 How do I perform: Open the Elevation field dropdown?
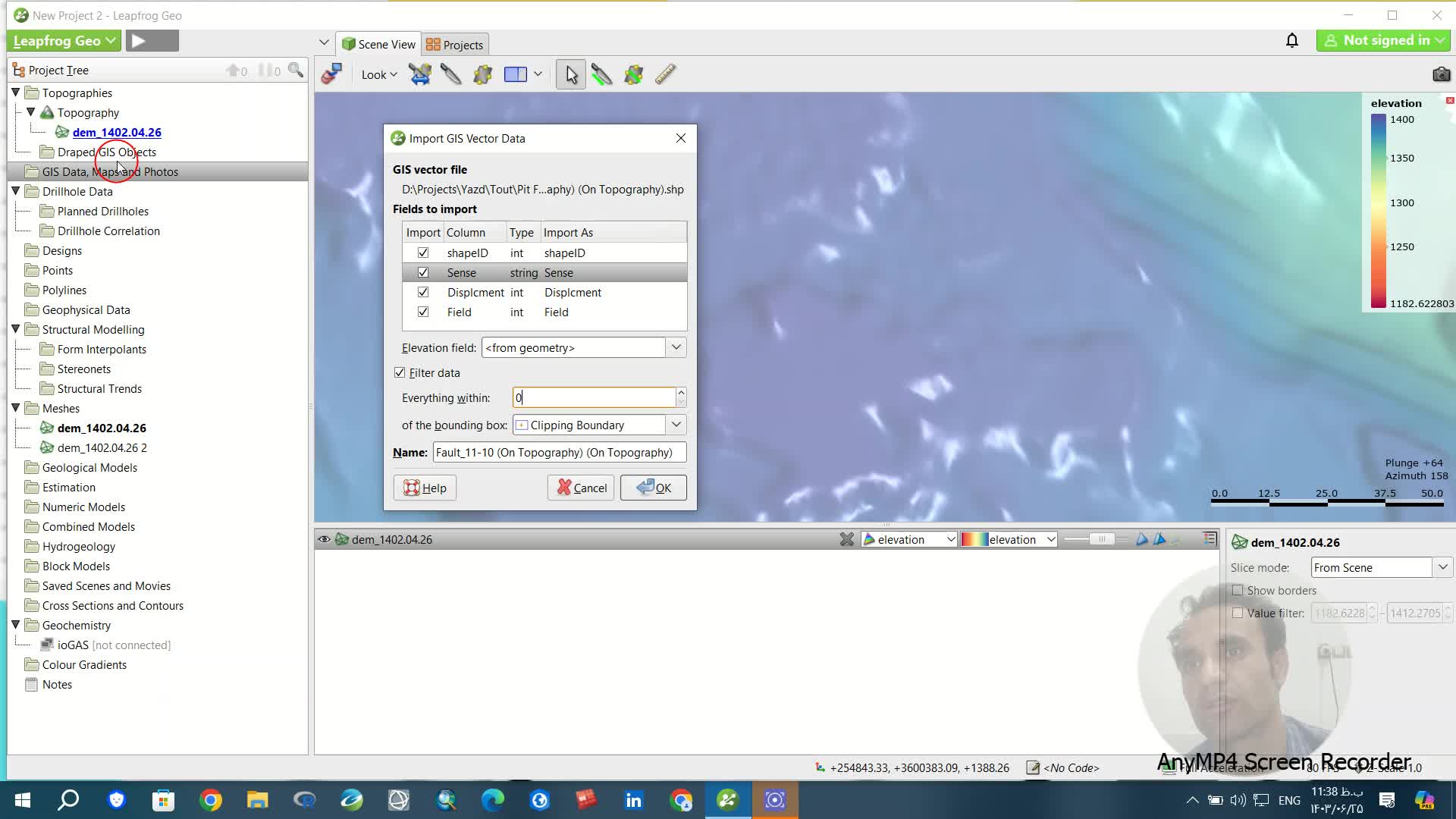[676, 347]
